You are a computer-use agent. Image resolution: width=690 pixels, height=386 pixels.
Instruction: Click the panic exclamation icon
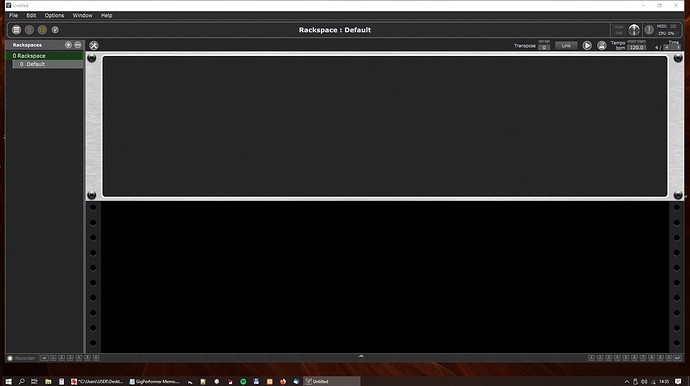[x=649, y=30]
